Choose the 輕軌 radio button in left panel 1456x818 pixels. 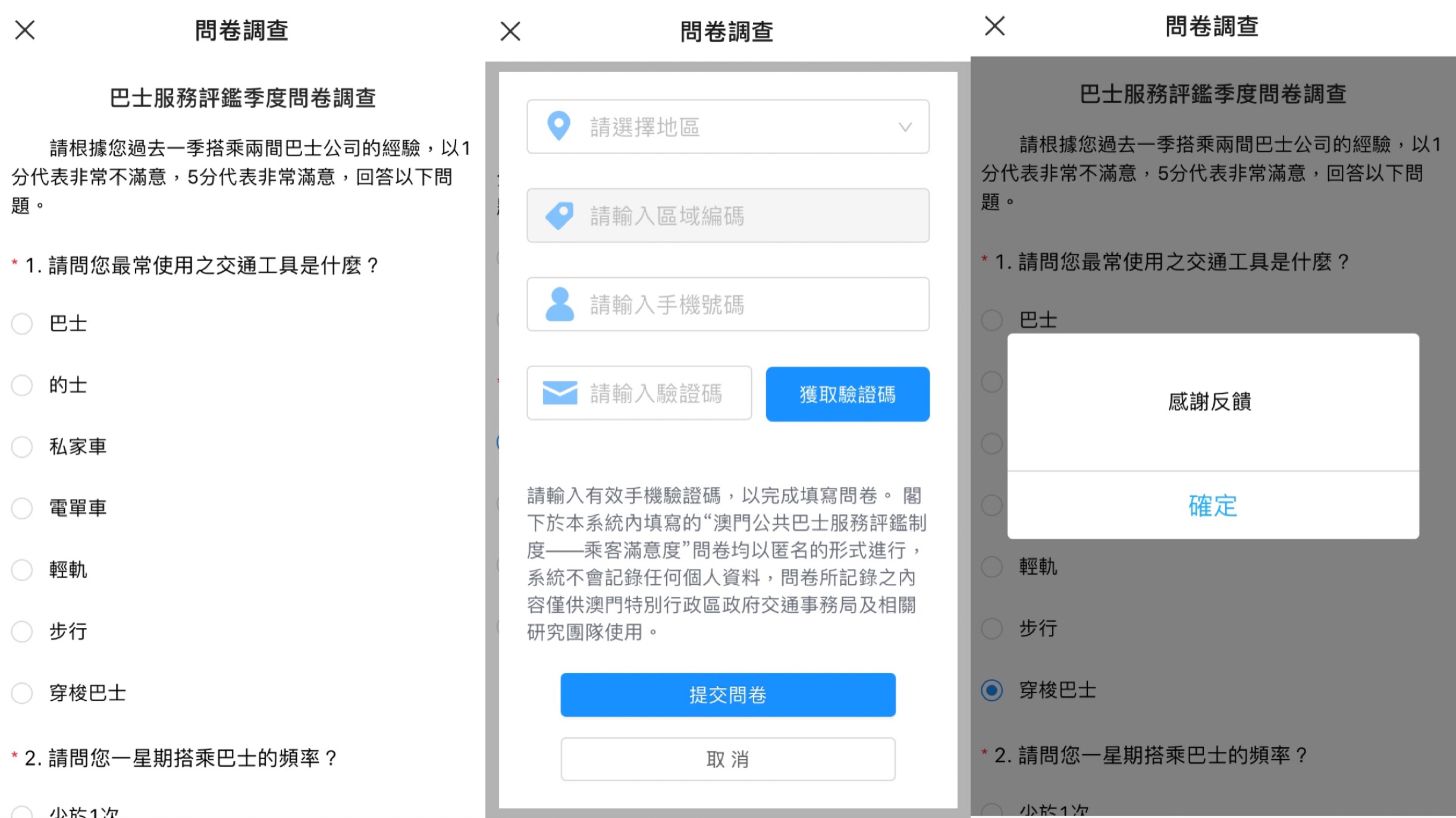pyautogui.click(x=22, y=570)
